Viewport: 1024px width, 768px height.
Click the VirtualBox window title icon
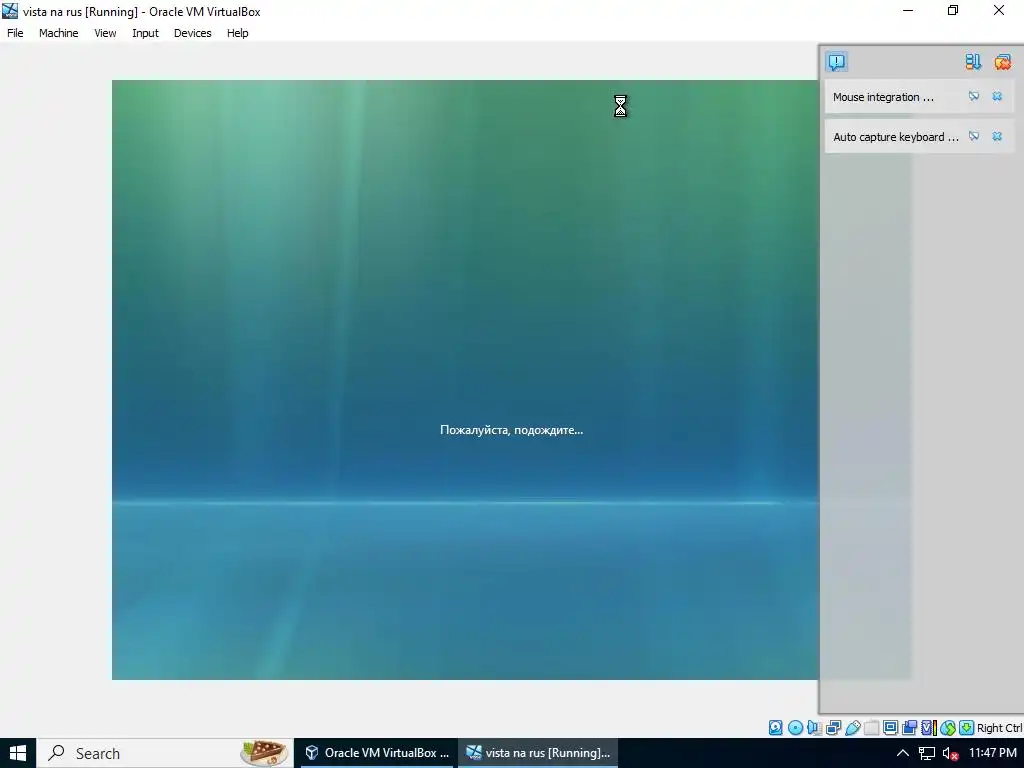click(x=10, y=11)
